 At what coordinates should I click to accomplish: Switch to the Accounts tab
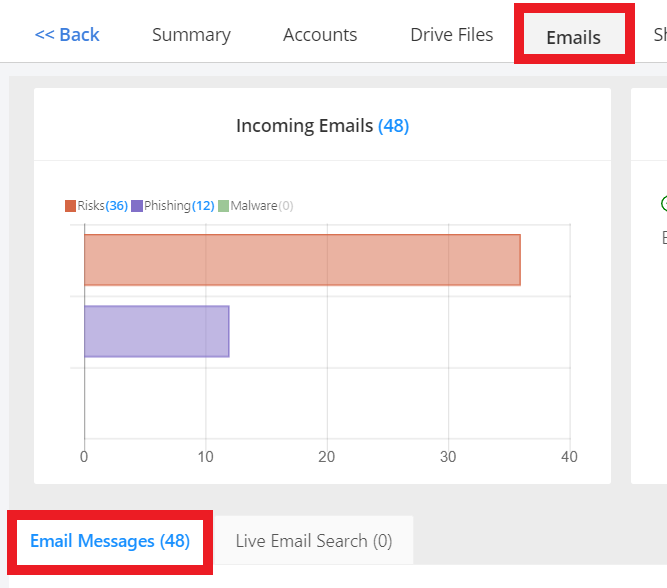[x=320, y=35]
